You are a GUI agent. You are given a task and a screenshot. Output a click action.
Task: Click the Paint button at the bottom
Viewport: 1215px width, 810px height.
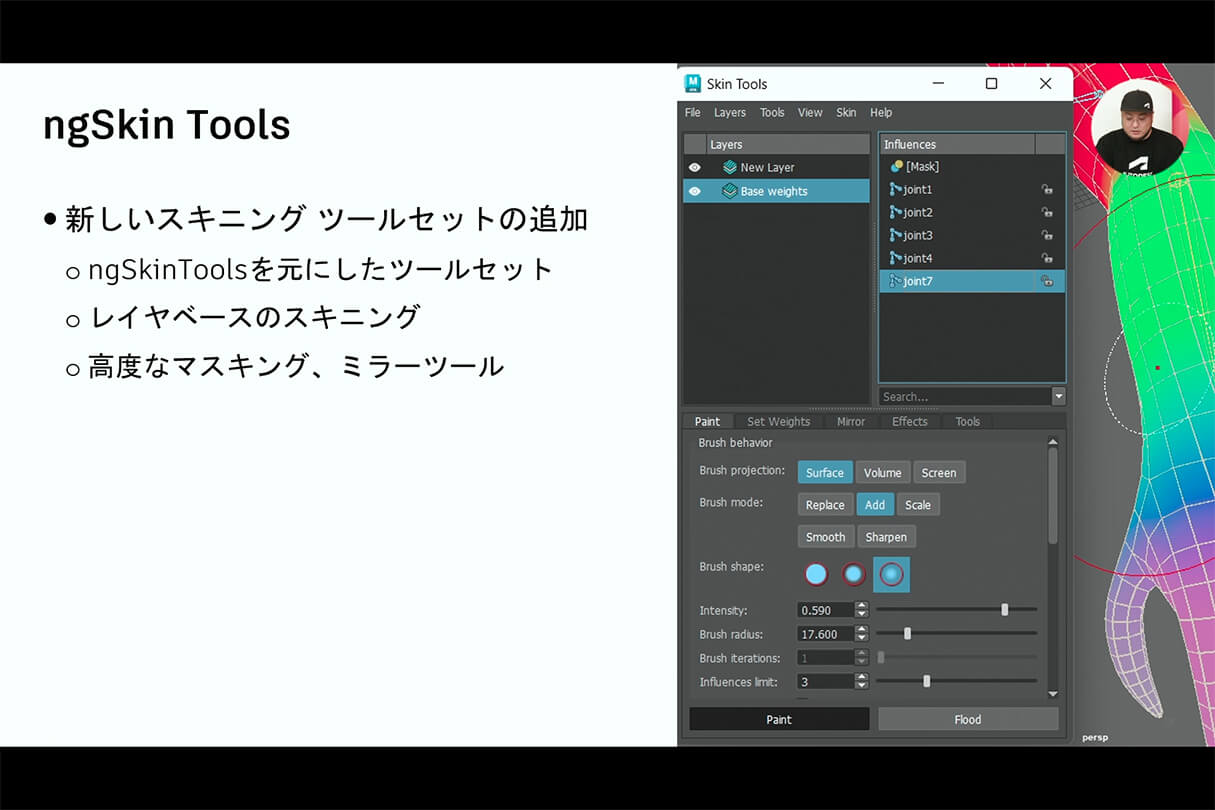pos(779,719)
